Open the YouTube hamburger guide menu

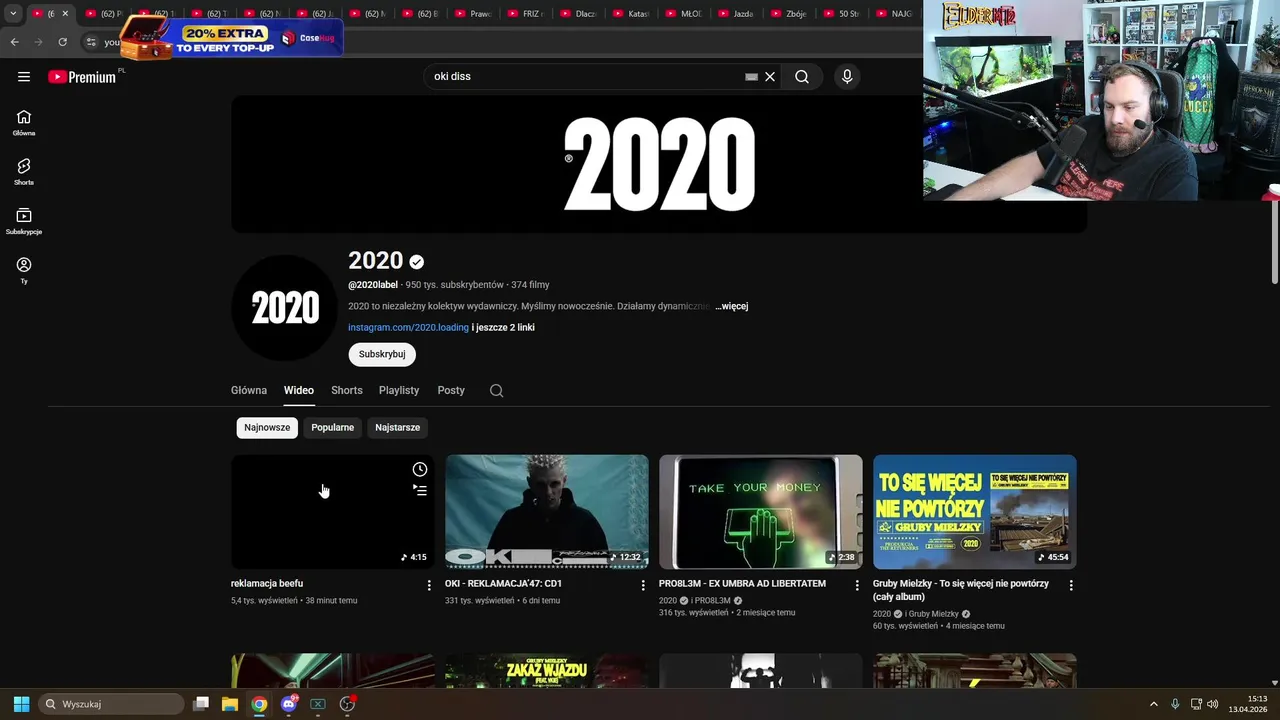pyautogui.click(x=24, y=77)
